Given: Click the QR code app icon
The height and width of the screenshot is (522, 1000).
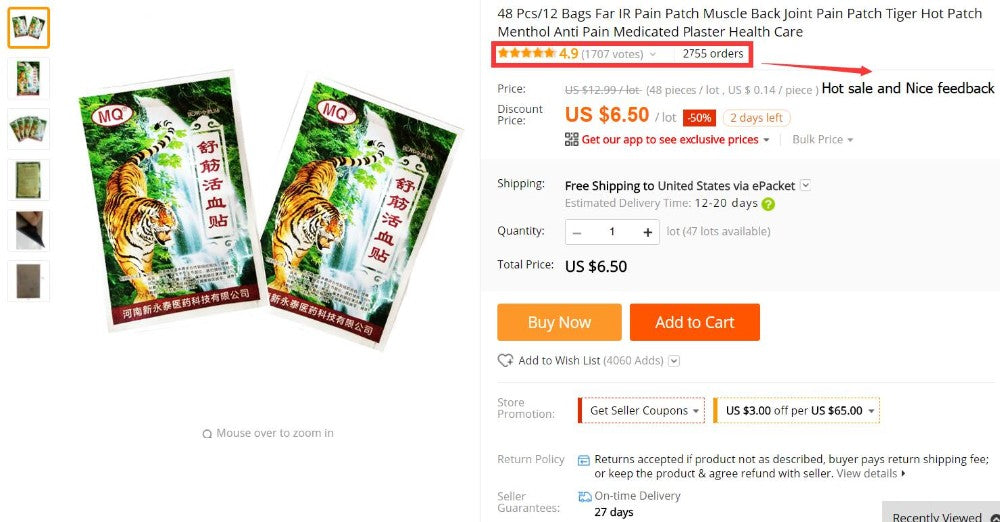Looking at the screenshot, I should (x=571, y=139).
